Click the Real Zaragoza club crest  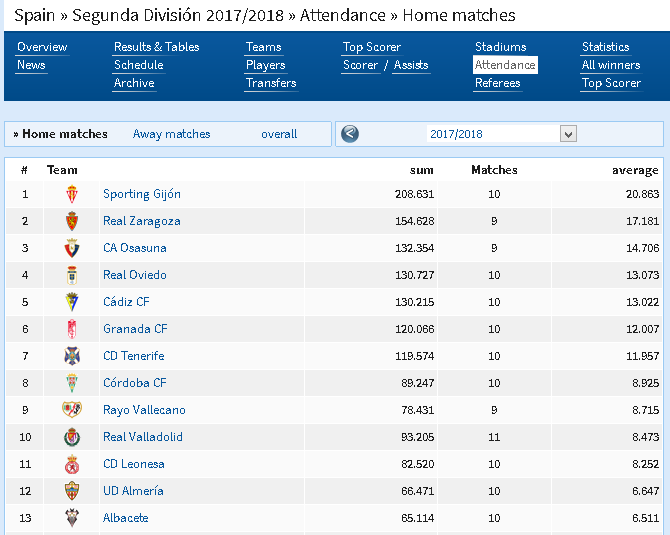pyautogui.click(x=72, y=221)
